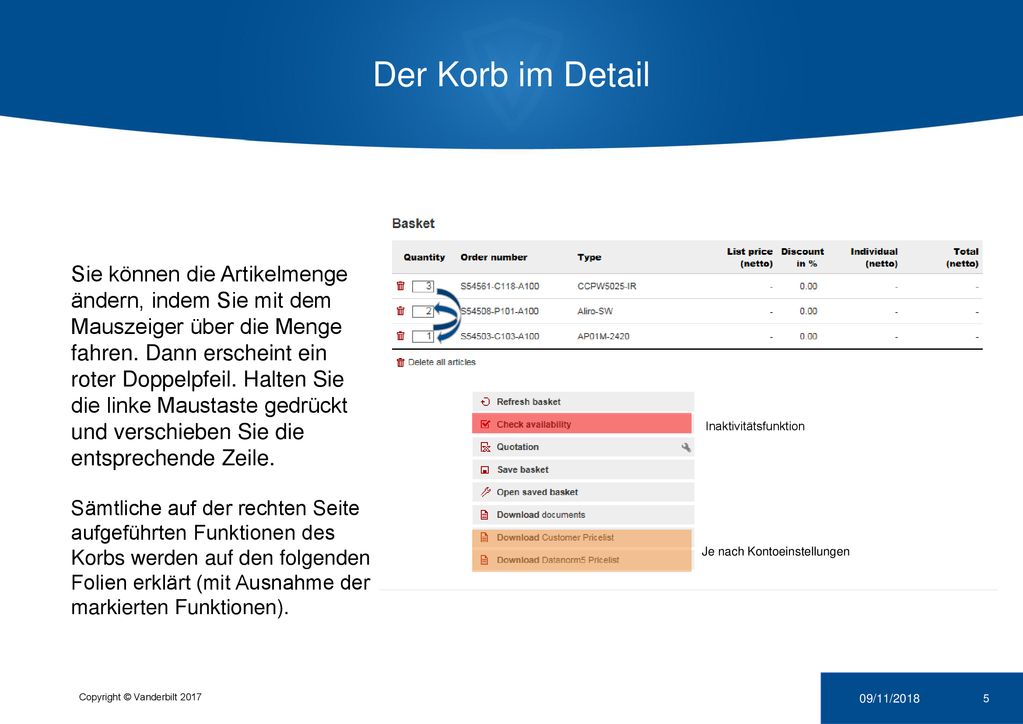The height and width of the screenshot is (724, 1023).
Task: Click the Quotation document icon
Action: 485,447
